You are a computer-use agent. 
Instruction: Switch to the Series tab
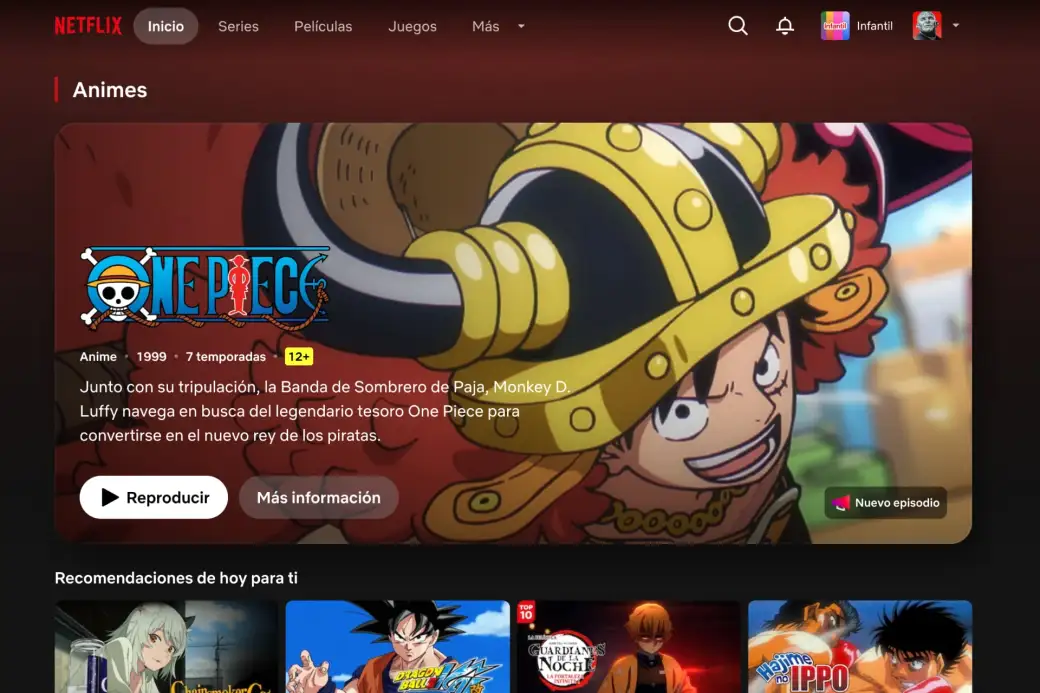click(238, 26)
